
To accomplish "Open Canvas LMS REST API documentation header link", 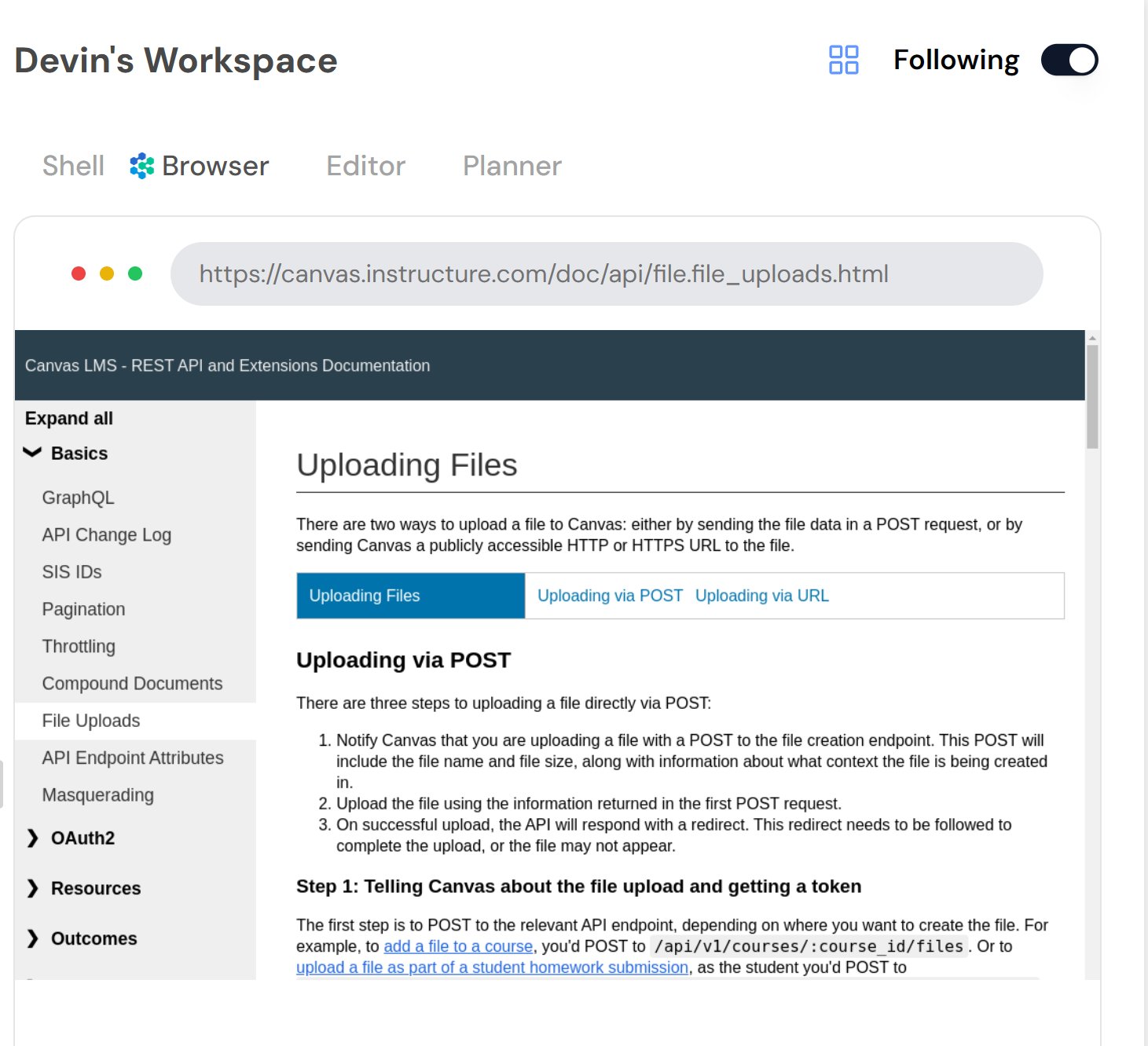I will point(227,365).
